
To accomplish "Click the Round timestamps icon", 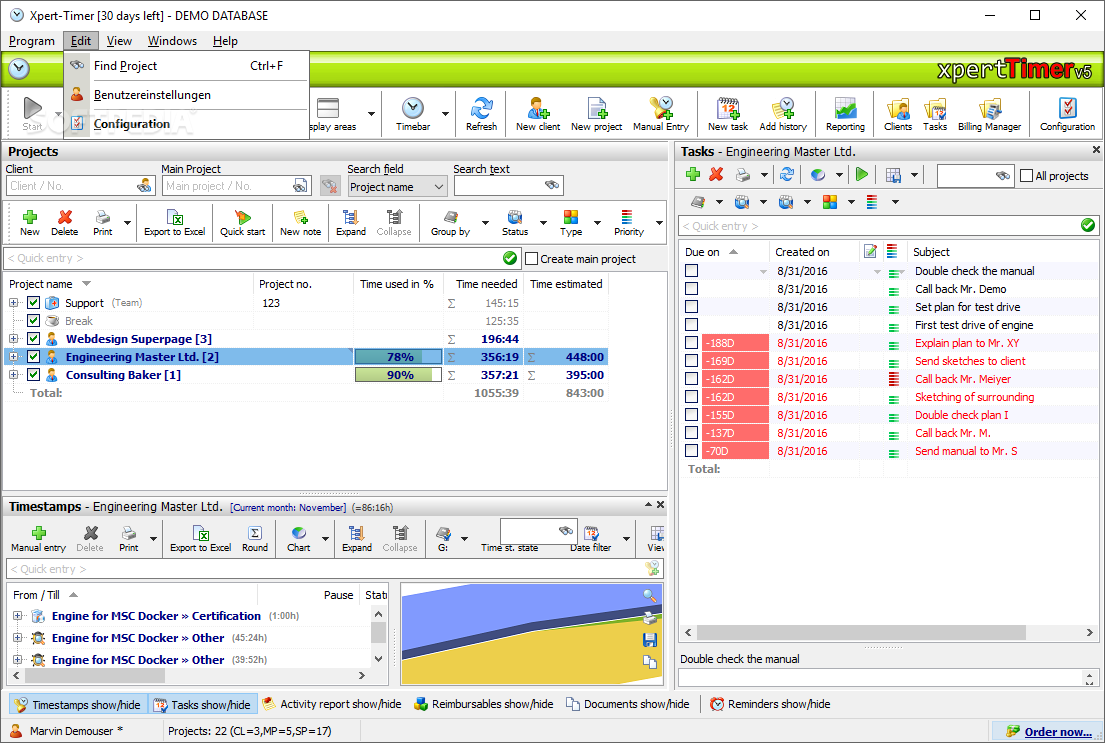I will pyautogui.click(x=254, y=539).
